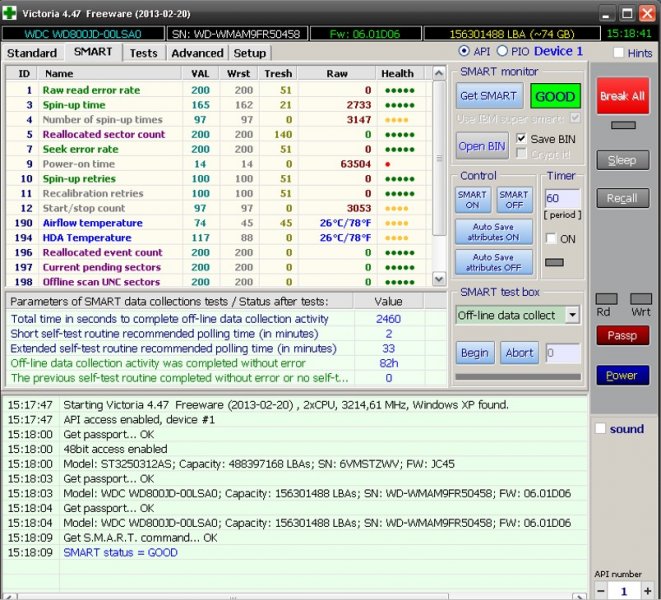Sort by the ID column header

(x=23, y=73)
